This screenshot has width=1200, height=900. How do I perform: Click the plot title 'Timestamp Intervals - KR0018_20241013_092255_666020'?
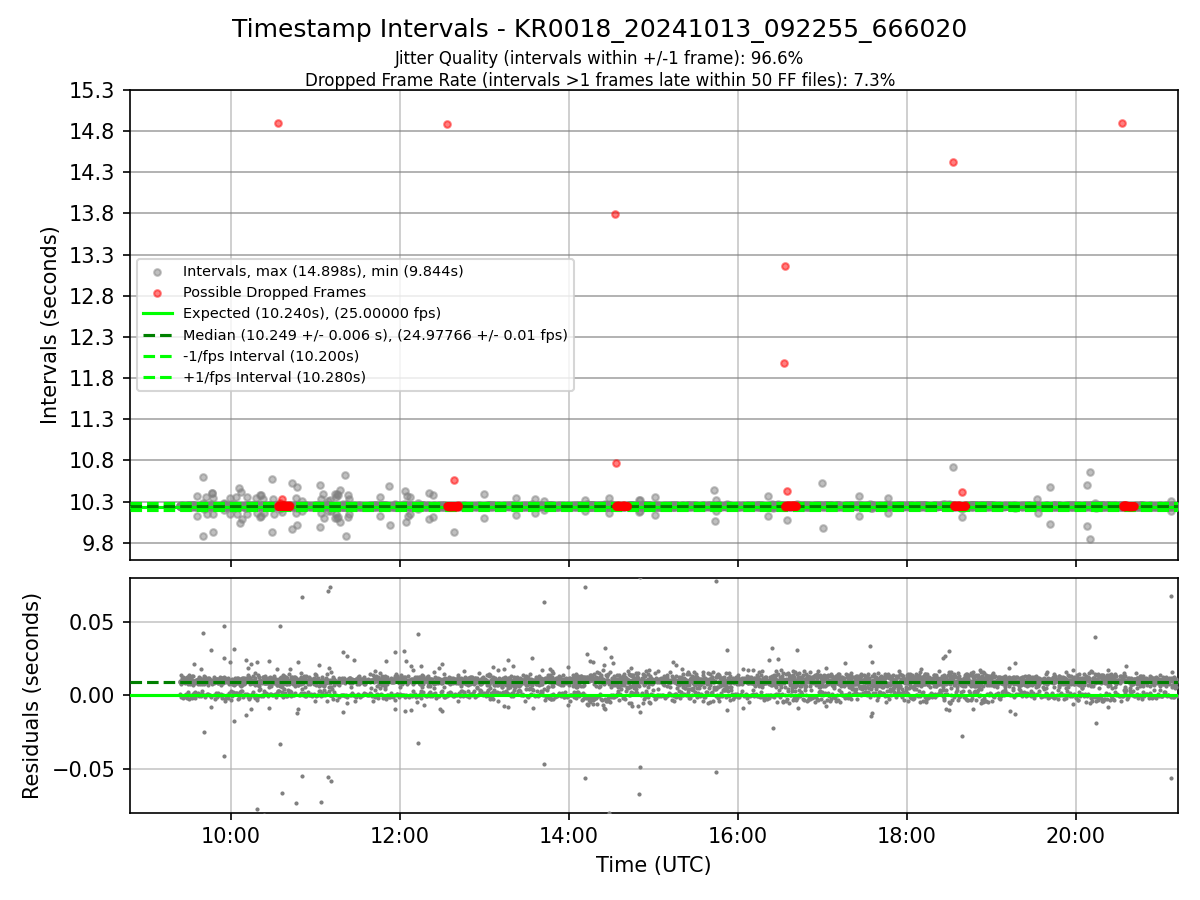[x=599, y=29]
